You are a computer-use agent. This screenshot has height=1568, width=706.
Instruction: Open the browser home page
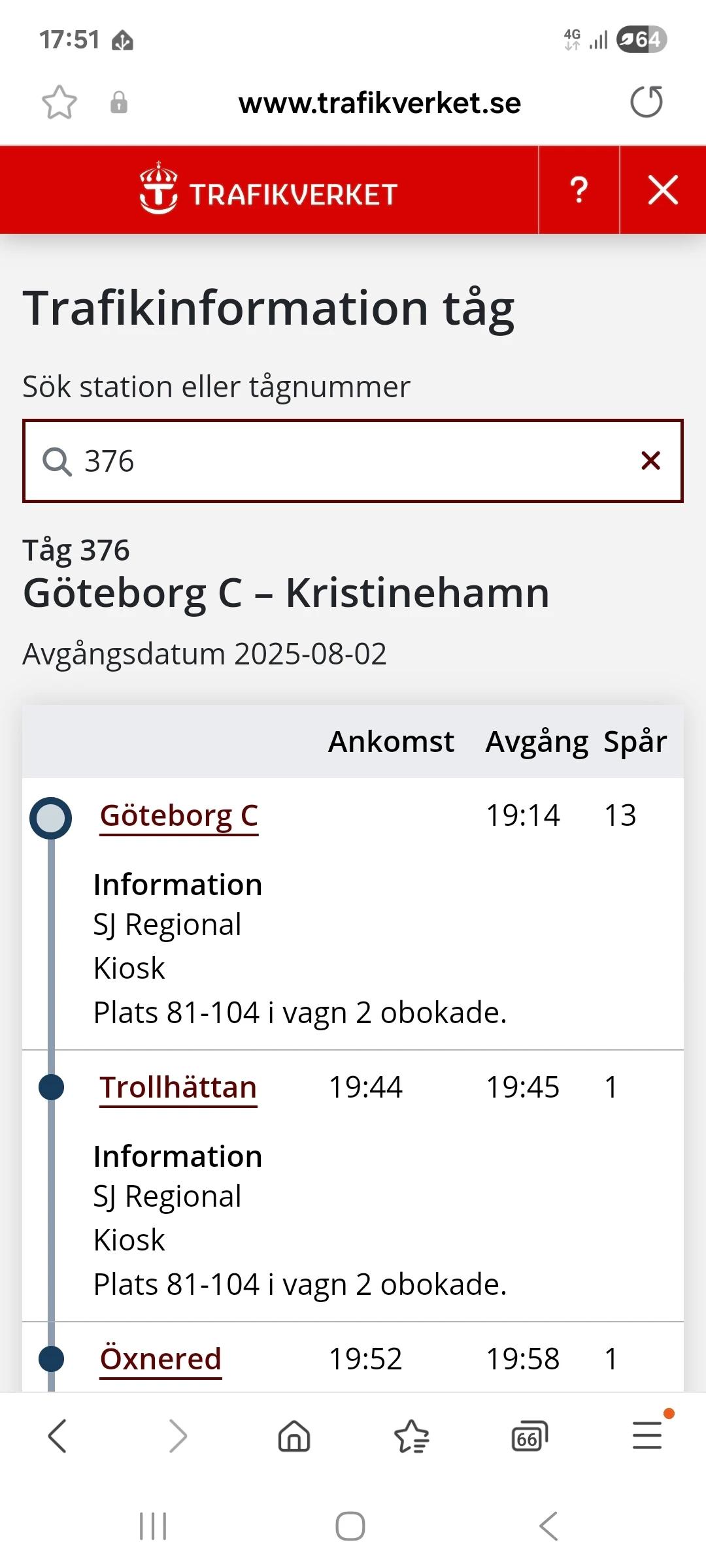tap(294, 1436)
